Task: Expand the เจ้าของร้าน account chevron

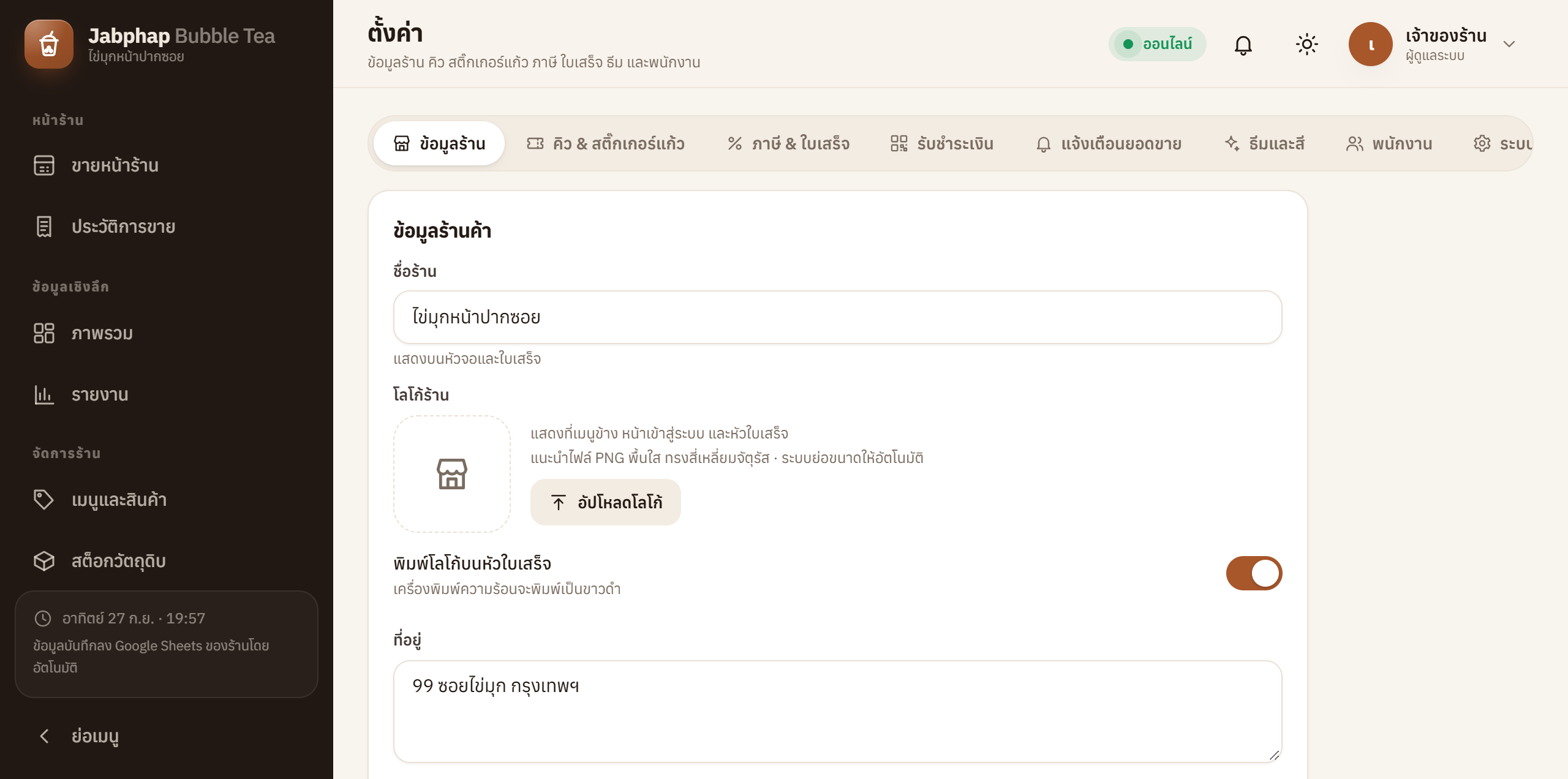Action: pyautogui.click(x=1509, y=44)
